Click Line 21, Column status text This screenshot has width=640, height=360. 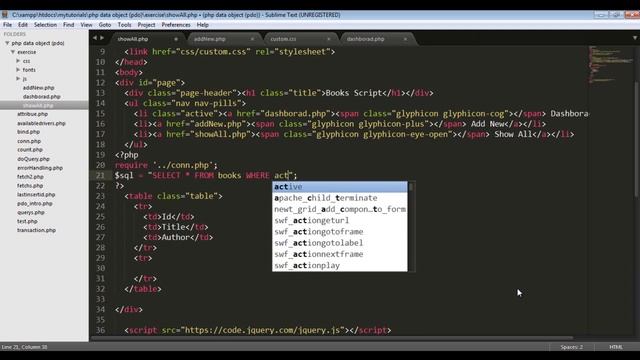[x=24, y=347]
